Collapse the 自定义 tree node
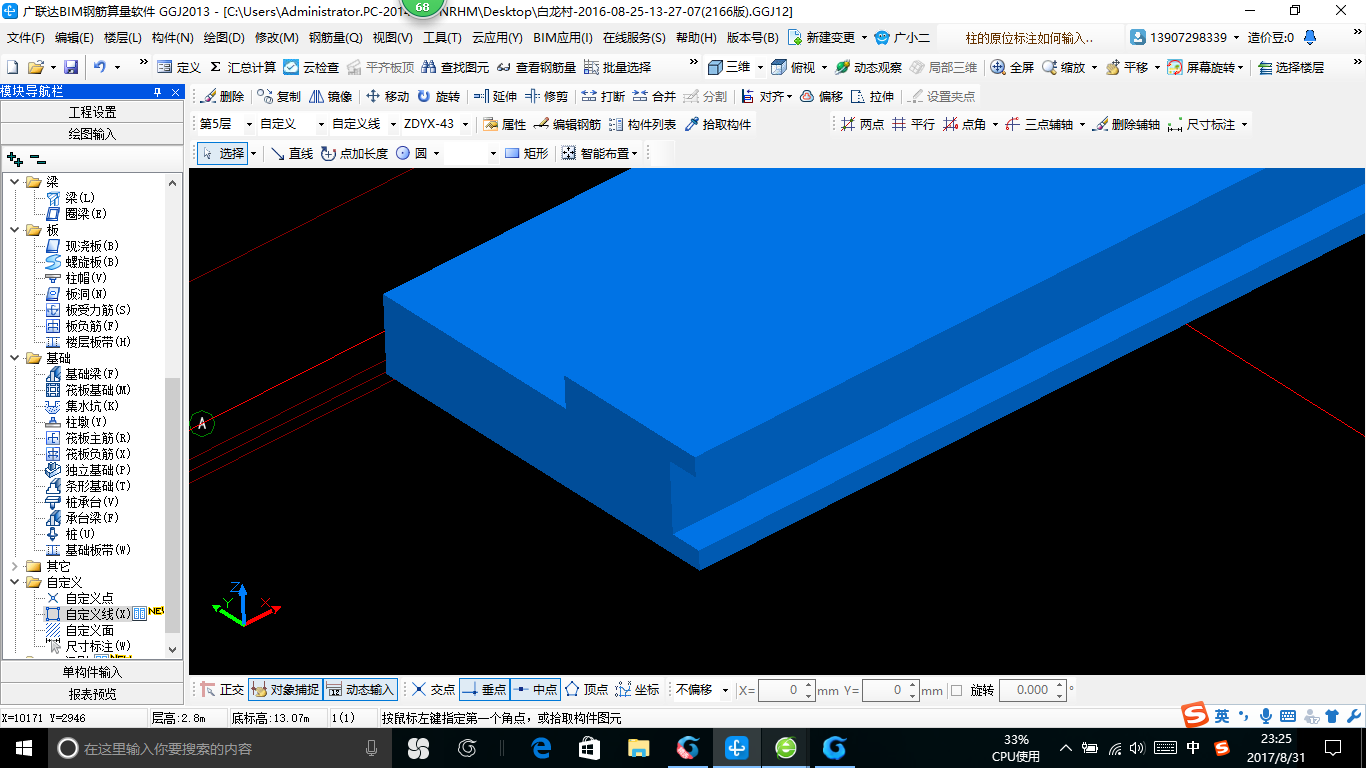Viewport: 1366px width, 768px height. [x=14, y=582]
